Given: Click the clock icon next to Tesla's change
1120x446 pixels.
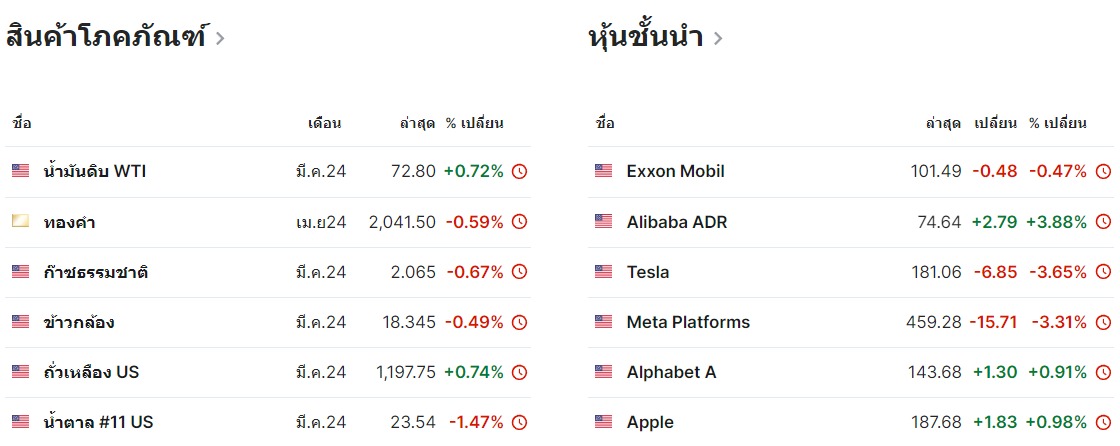Looking at the screenshot, I should [1104, 272].
